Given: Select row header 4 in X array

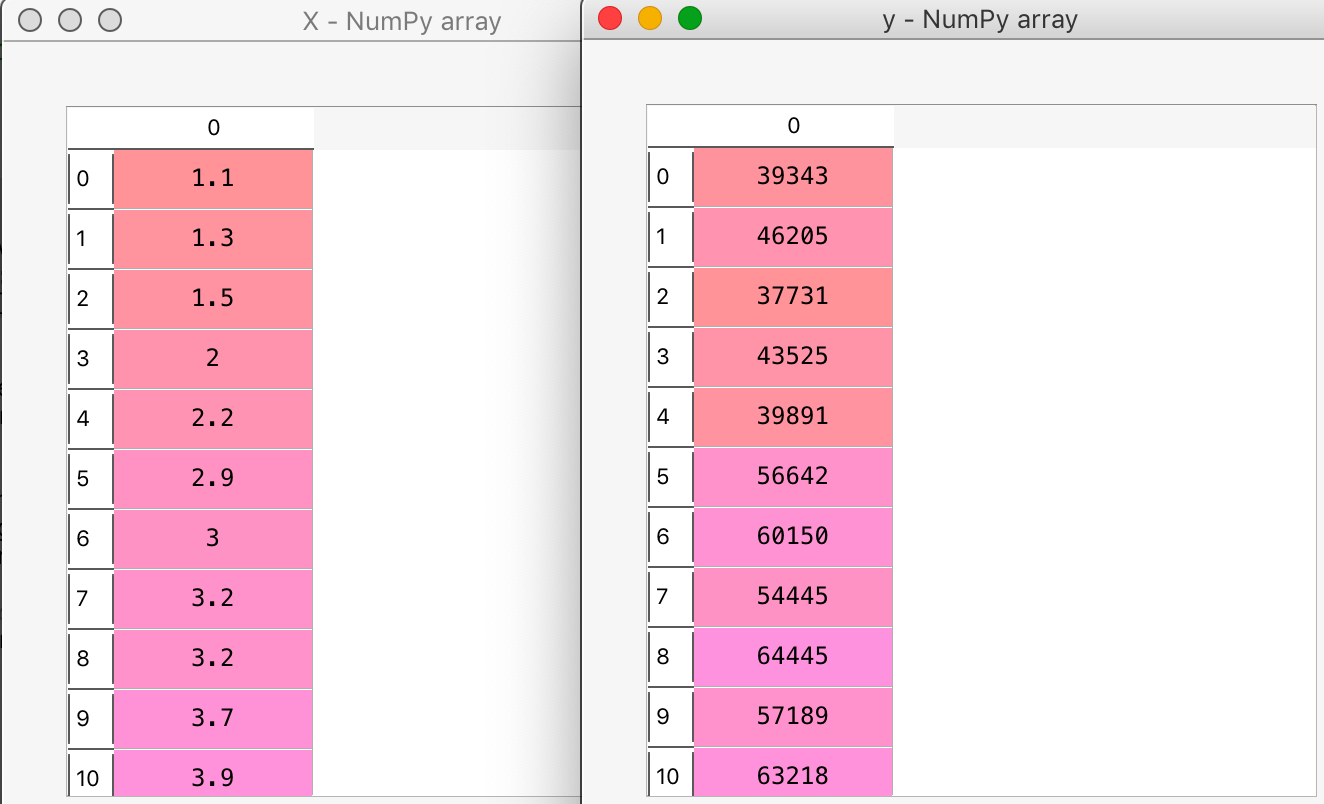Looking at the screenshot, I should tap(91, 419).
